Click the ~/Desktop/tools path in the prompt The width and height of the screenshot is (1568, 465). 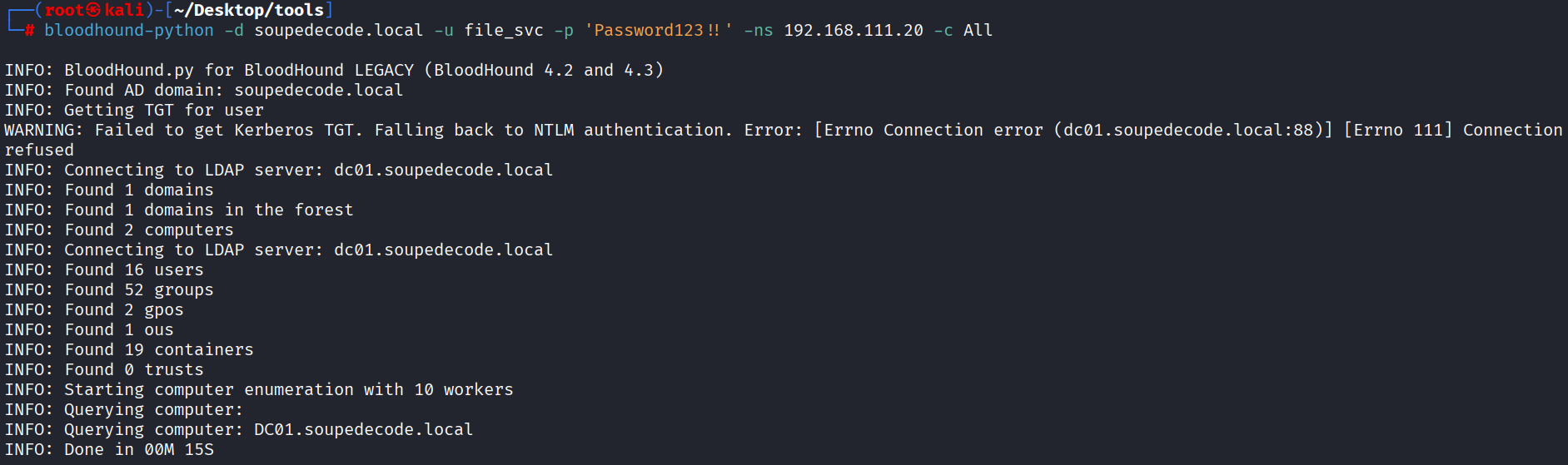248,10
